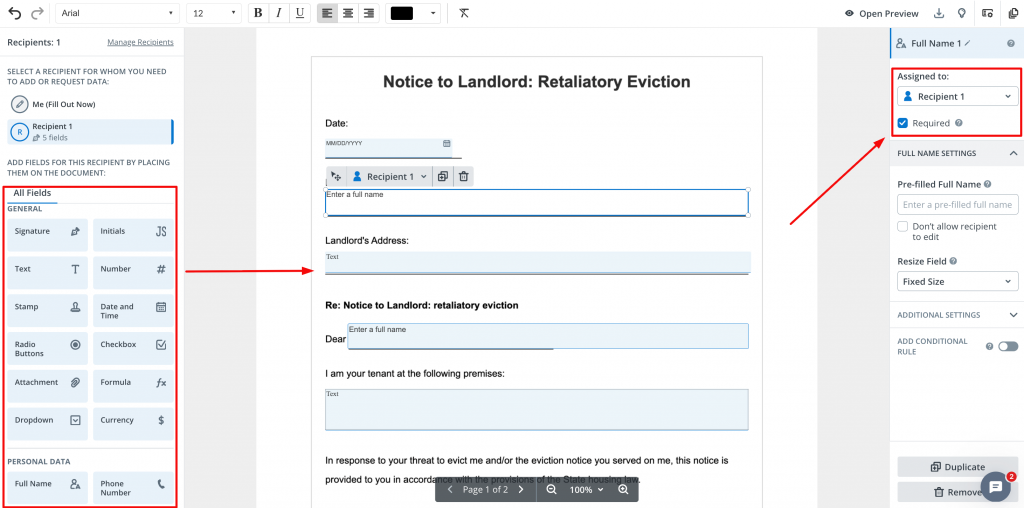
Task: Toggle underline formatting
Action: [x=300, y=13]
